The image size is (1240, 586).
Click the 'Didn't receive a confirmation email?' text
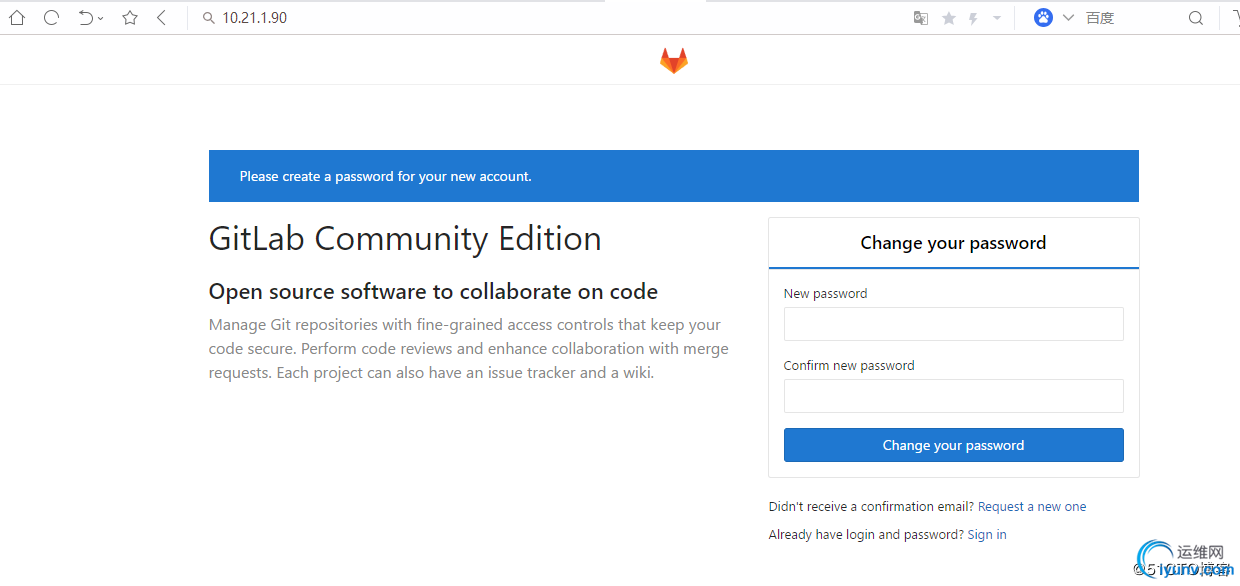coord(872,507)
